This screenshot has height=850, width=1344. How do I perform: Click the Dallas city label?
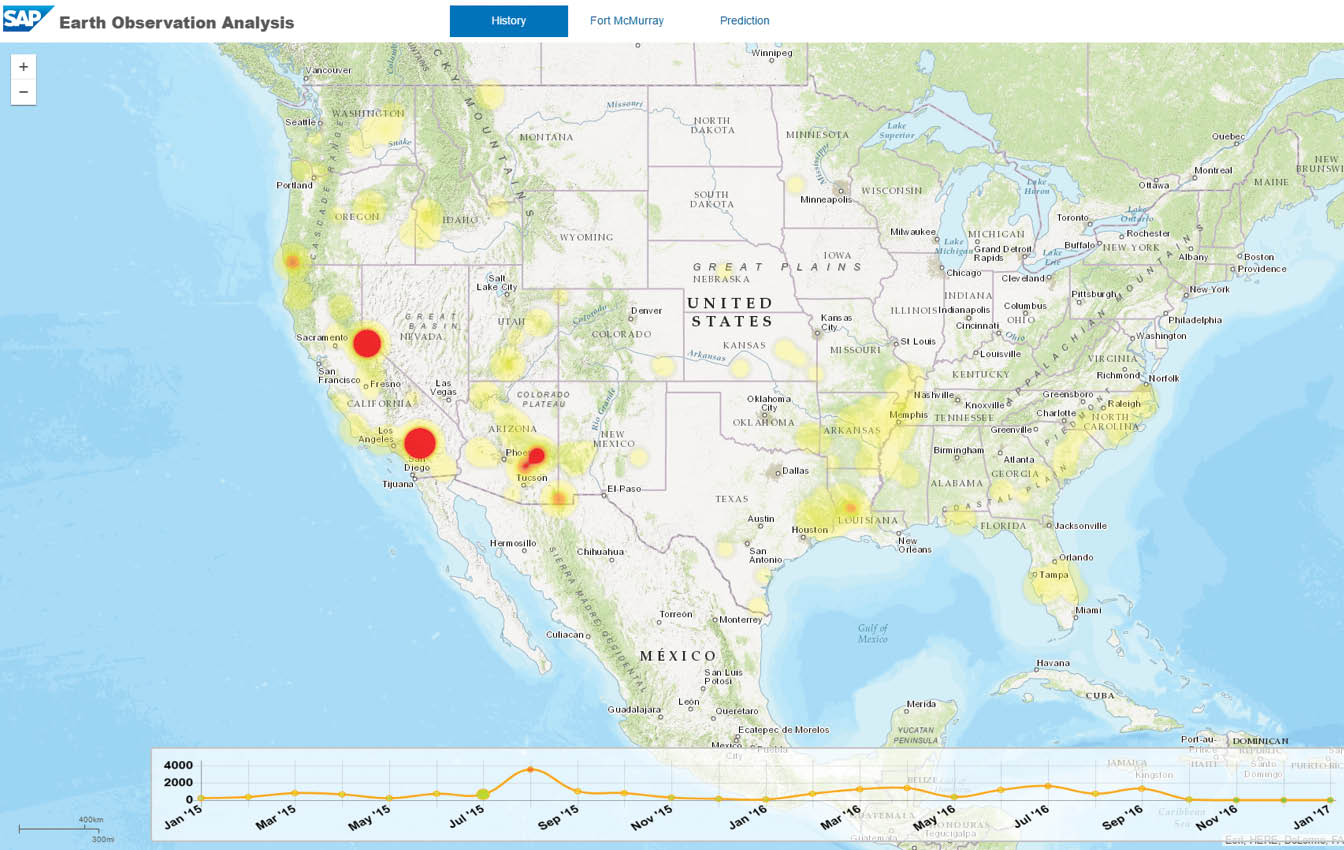point(797,470)
